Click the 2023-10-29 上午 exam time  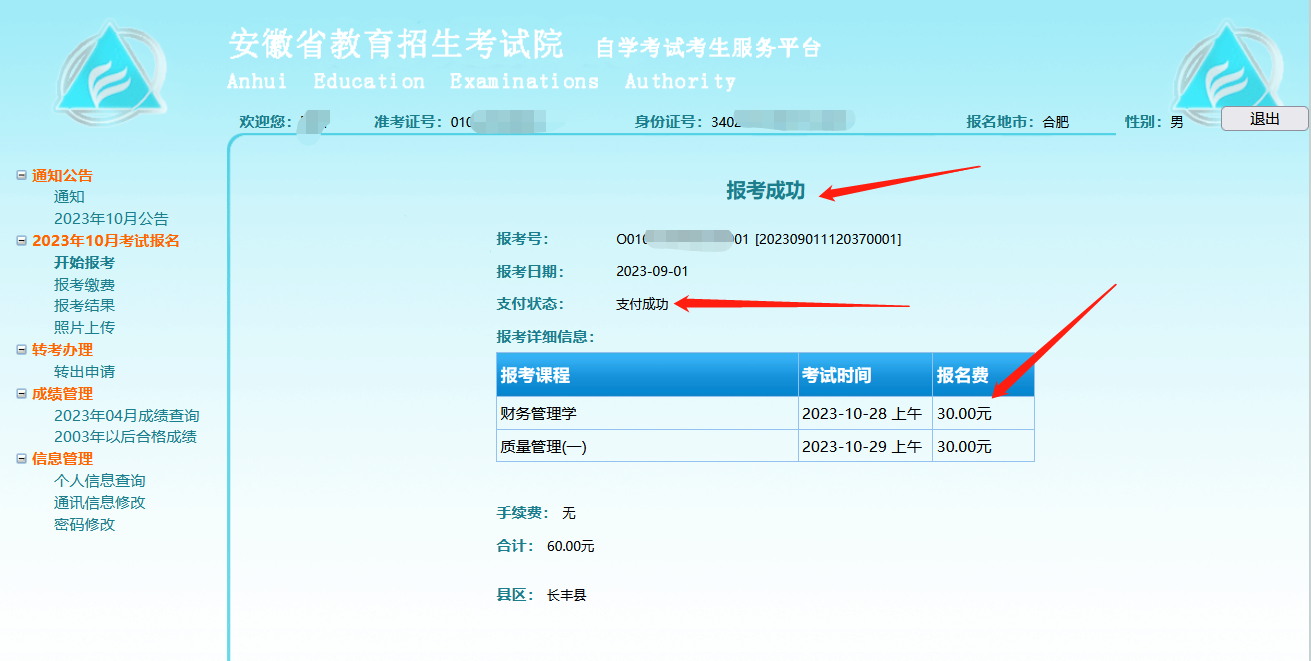click(x=865, y=446)
